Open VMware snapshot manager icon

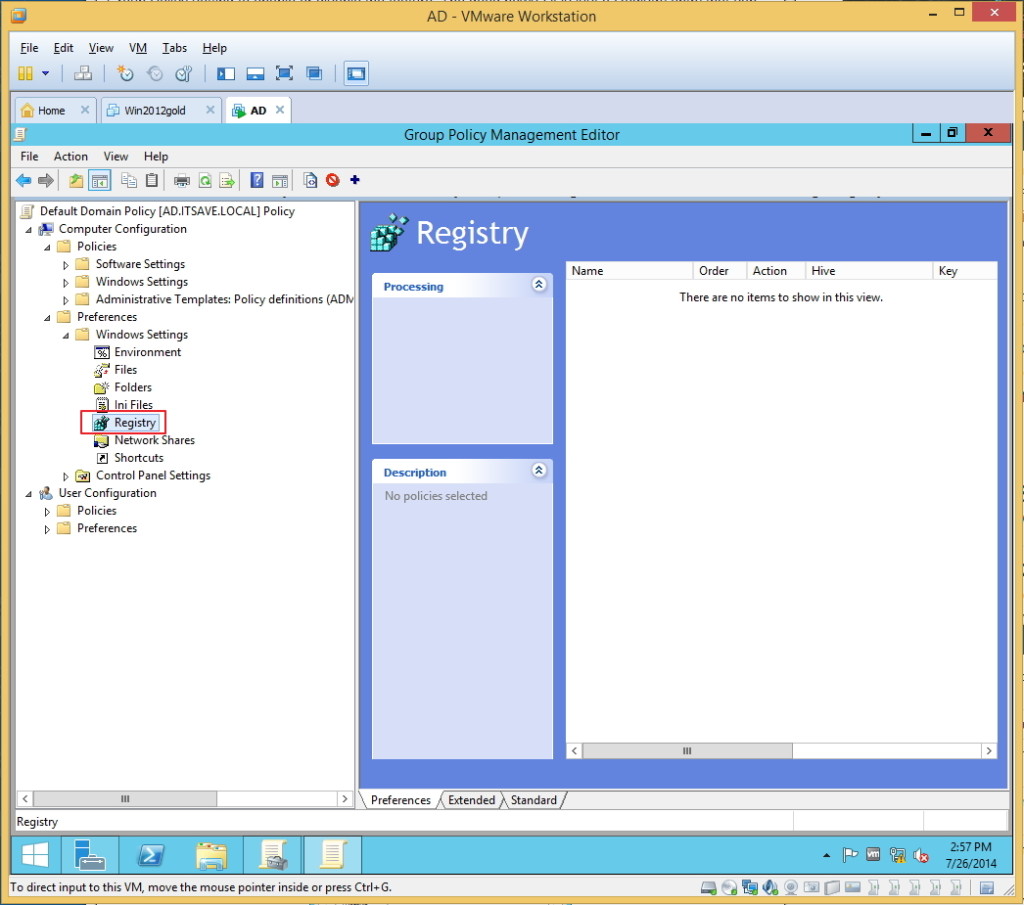pos(184,73)
